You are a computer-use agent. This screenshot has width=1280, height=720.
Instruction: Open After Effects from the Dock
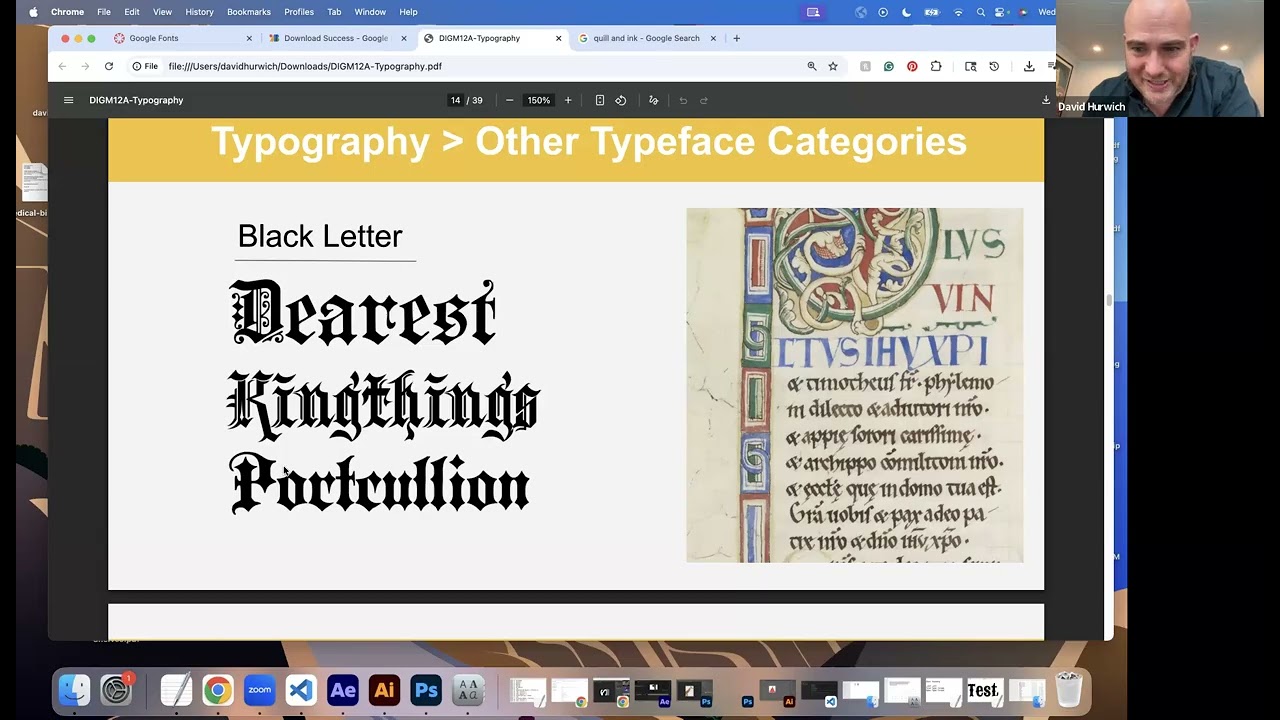click(343, 690)
